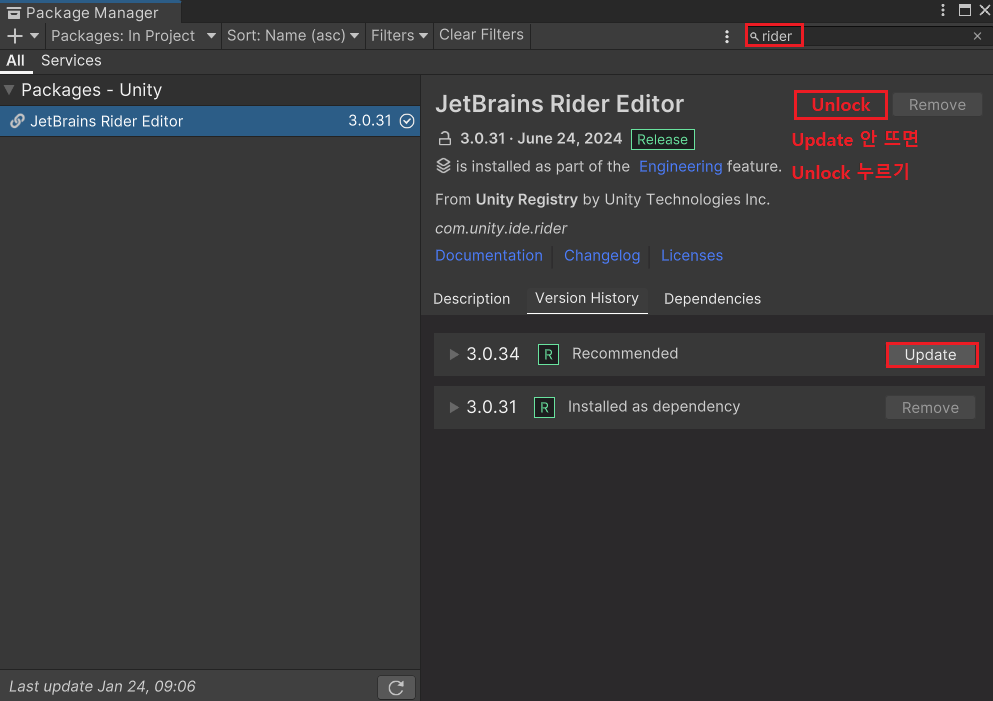Image resolution: width=993 pixels, height=701 pixels.
Task: Click the Clear Filters button
Action: coord(481,35)
